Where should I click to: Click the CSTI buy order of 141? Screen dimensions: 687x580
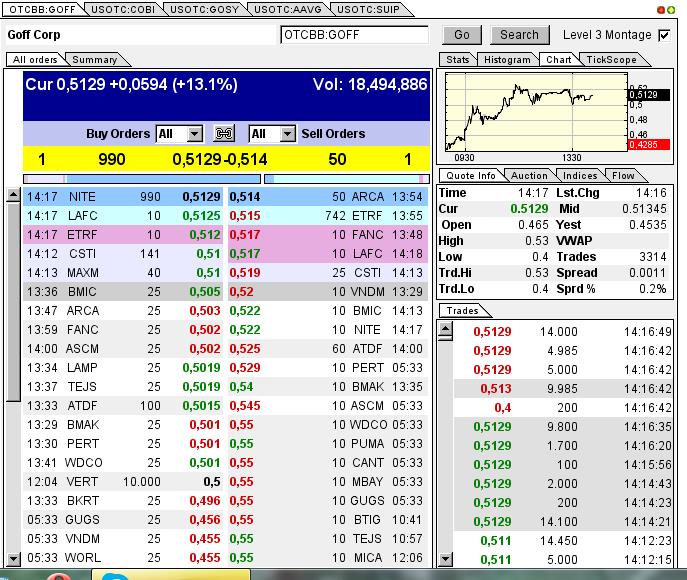[123, 254]
